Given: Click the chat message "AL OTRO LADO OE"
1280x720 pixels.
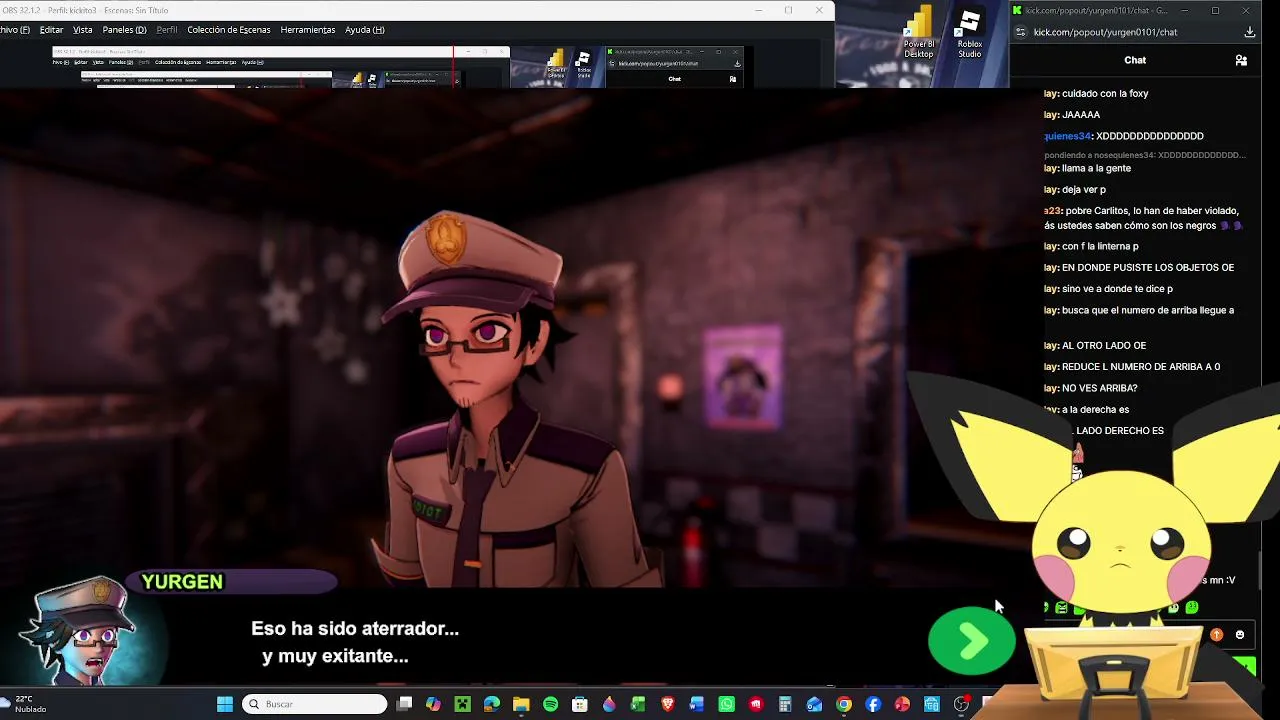Looking at the screenshot, I should click(x=1104, y=346).
